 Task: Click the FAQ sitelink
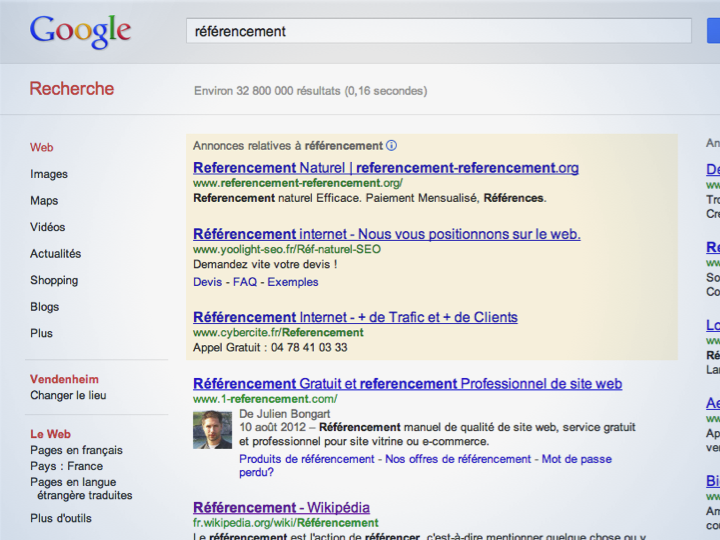245,282
